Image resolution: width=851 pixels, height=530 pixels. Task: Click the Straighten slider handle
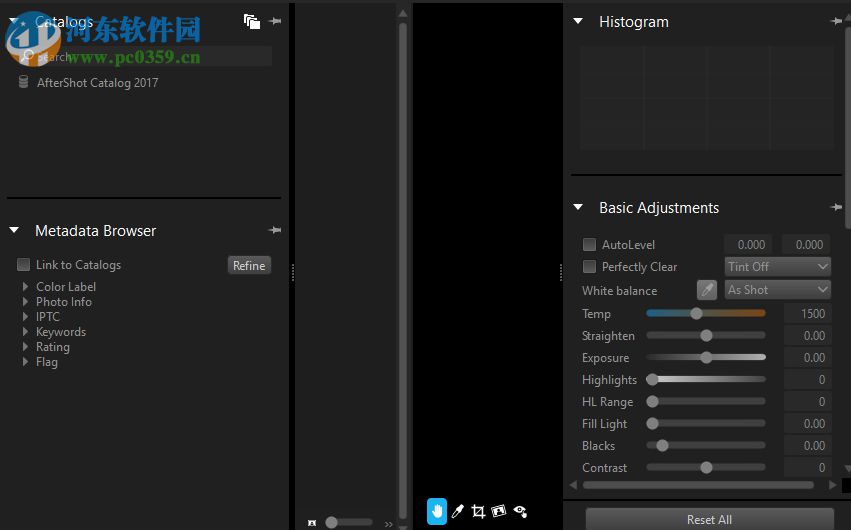coord(706,336)
